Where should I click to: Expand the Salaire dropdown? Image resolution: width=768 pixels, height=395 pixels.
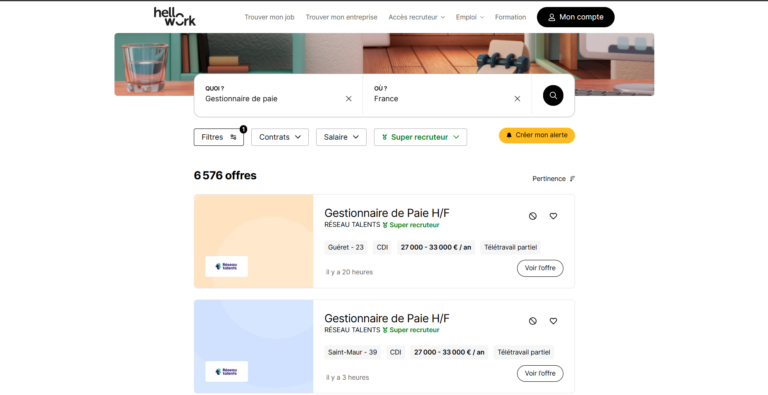coord(341,137)
